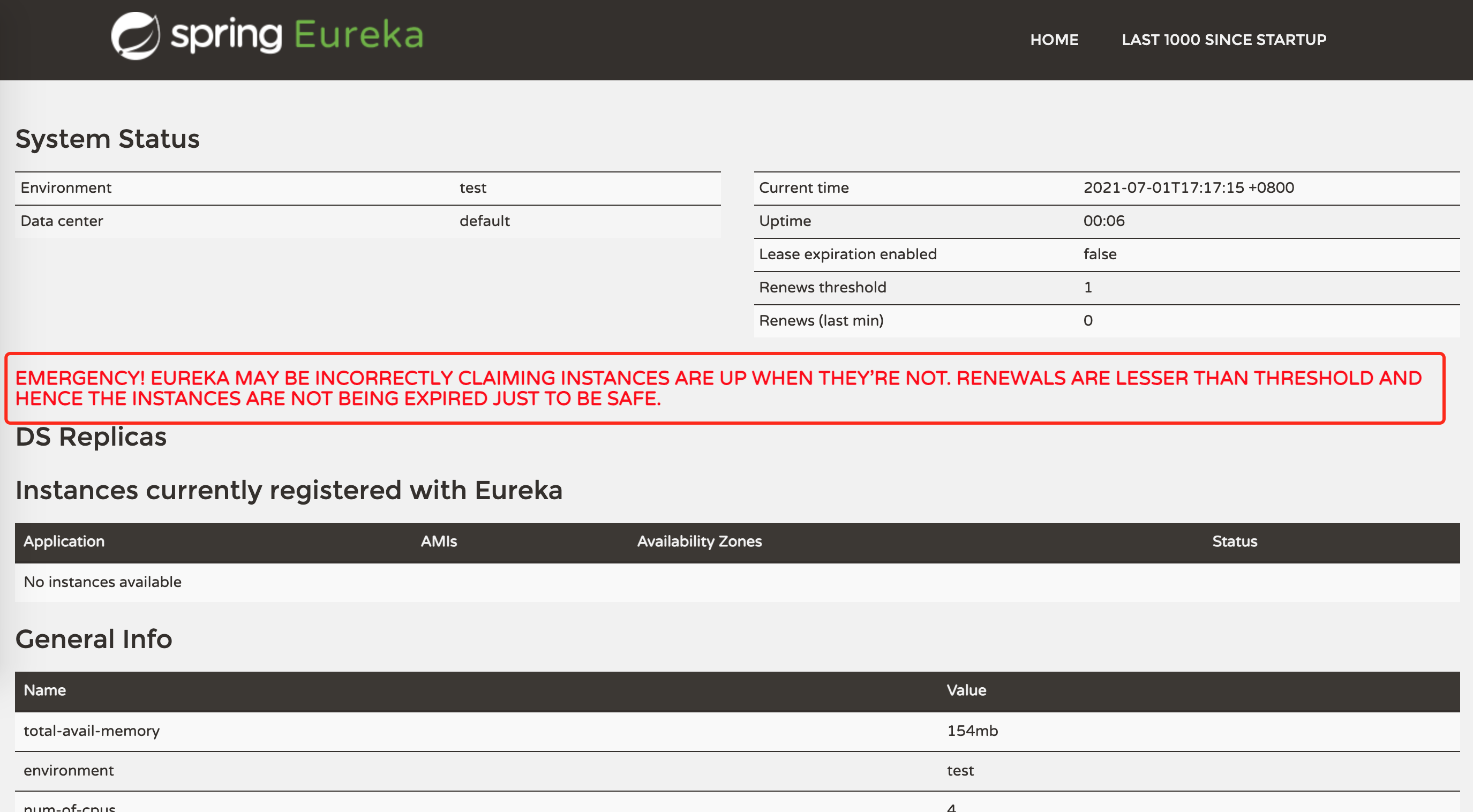Click the Value column header
This screenshot has width=1473, height=812.
pos(966,690)
